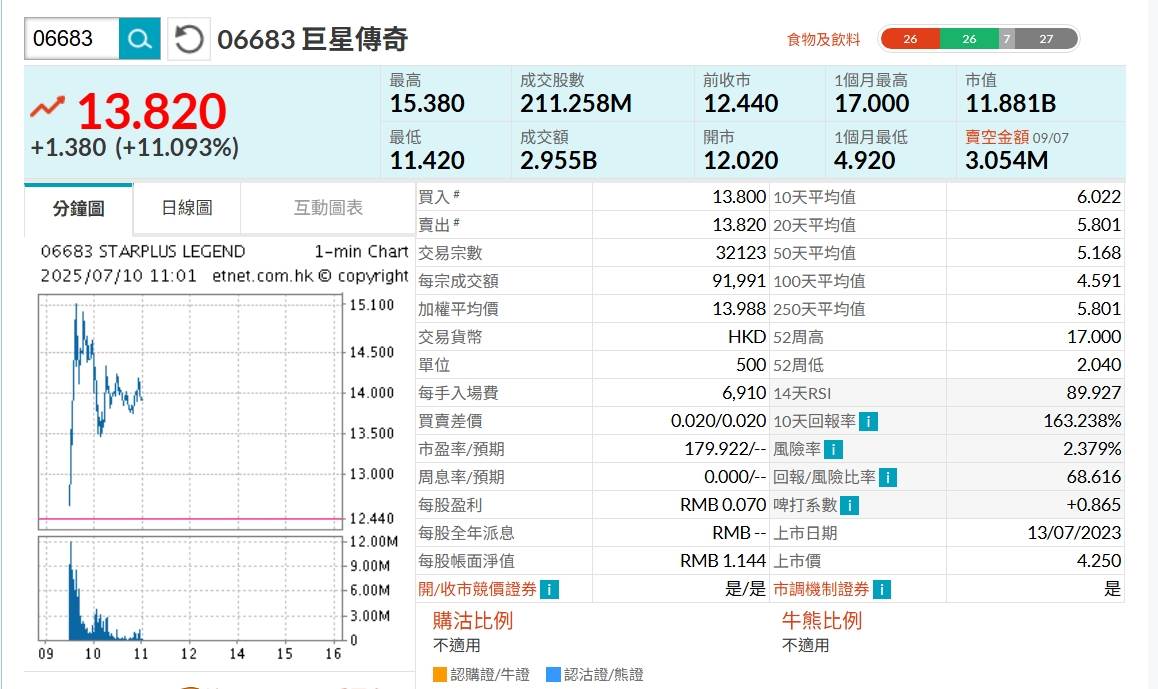Image resolution: width=1158 pixels, height=689 pixels.
Task: Click the 1-min price chart image
Action: [190, 410]
